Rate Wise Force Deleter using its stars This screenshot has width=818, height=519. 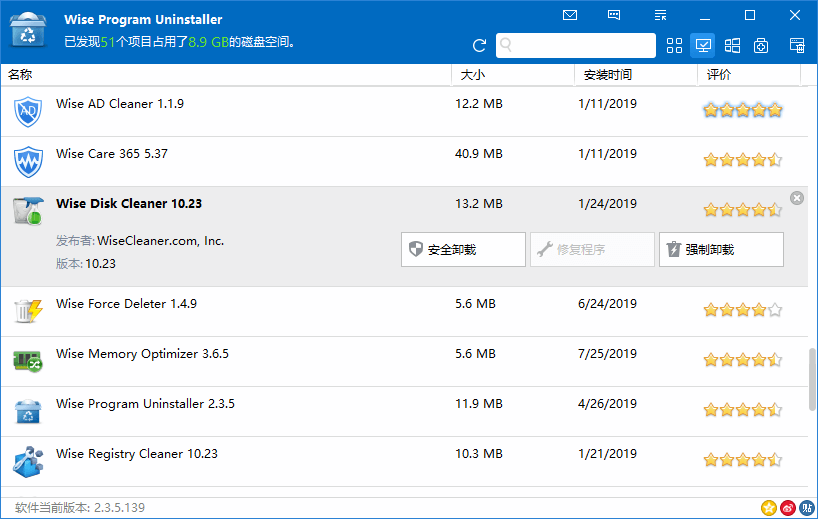pyautogui.click(x=743, y=310)
